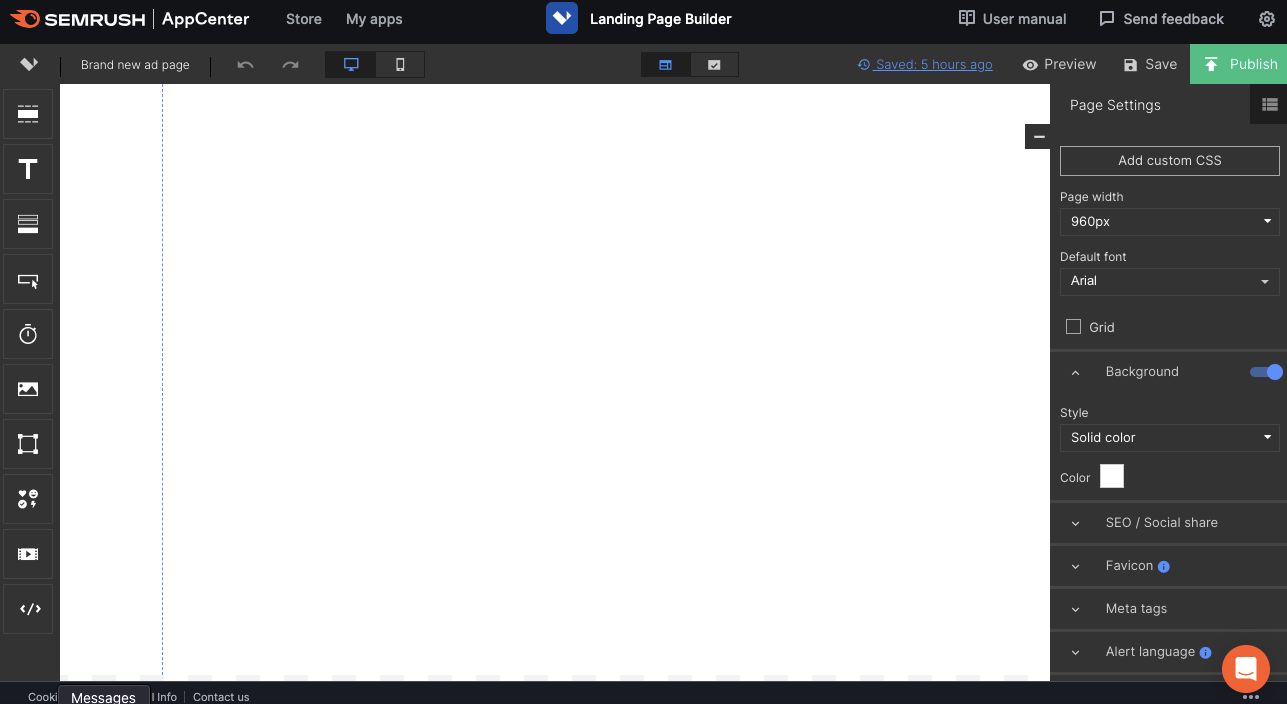Turn off the Background toggle switch

pos(1266,372)
